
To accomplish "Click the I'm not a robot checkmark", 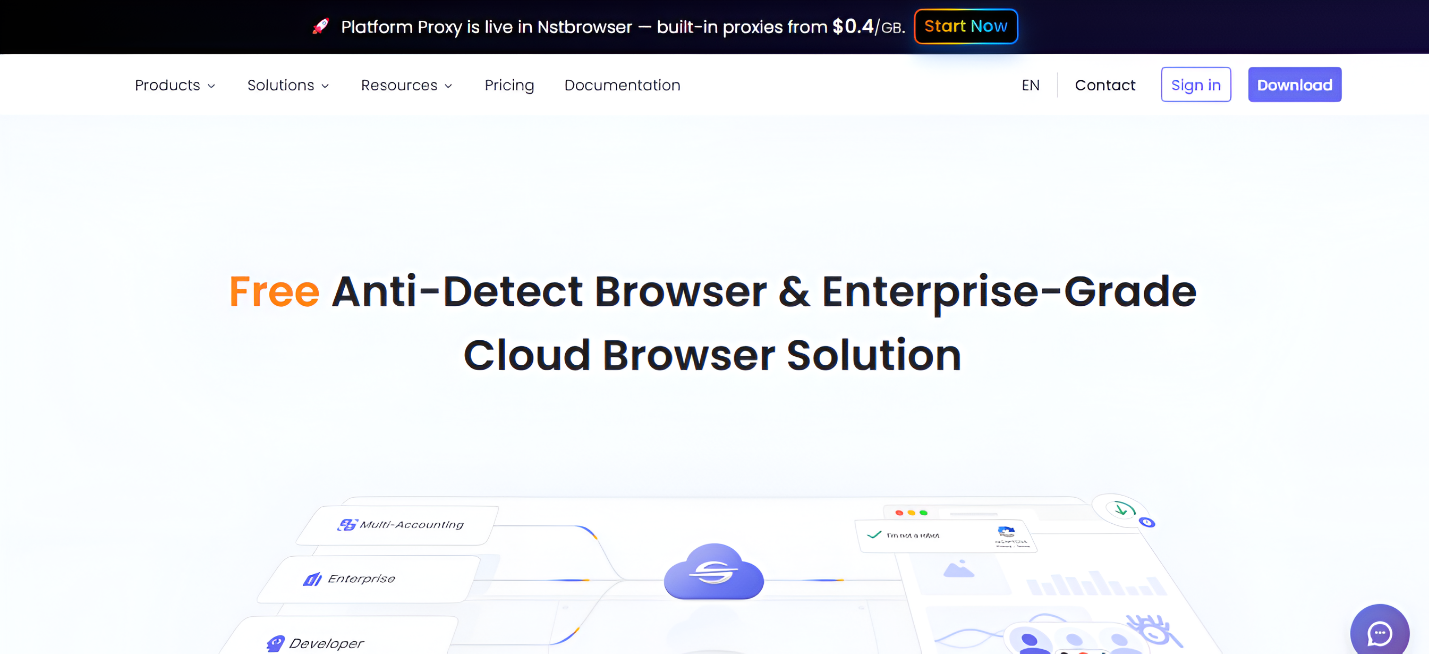I will click(874, 535).
